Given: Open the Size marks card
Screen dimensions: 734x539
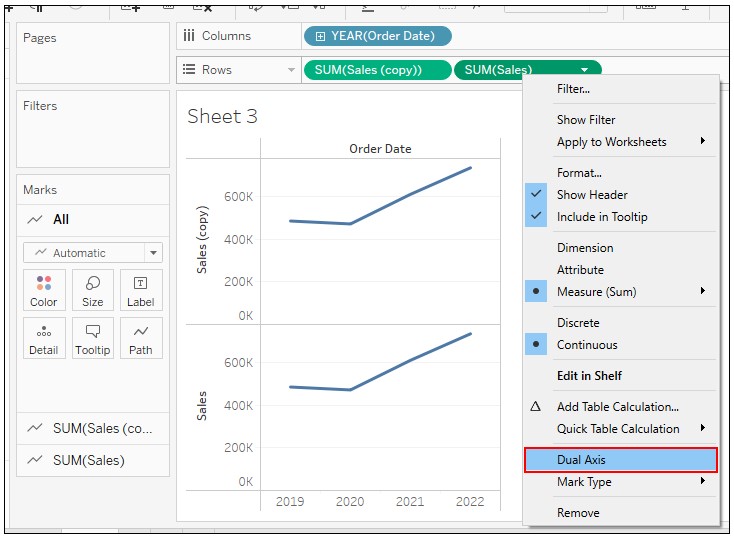Looking at the screenshot, I should [x=93, y=290].
